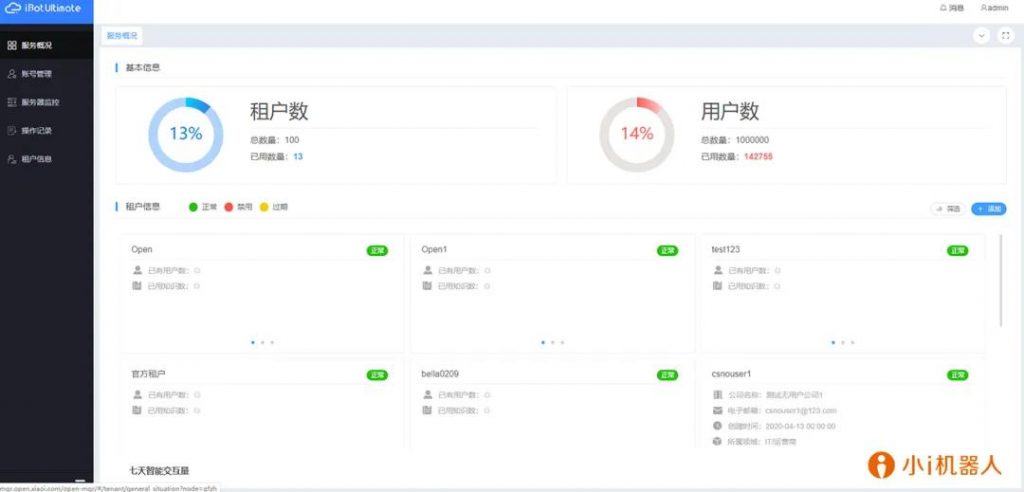Go to 账号管理 in the sidebar

(x=36, y=74)
